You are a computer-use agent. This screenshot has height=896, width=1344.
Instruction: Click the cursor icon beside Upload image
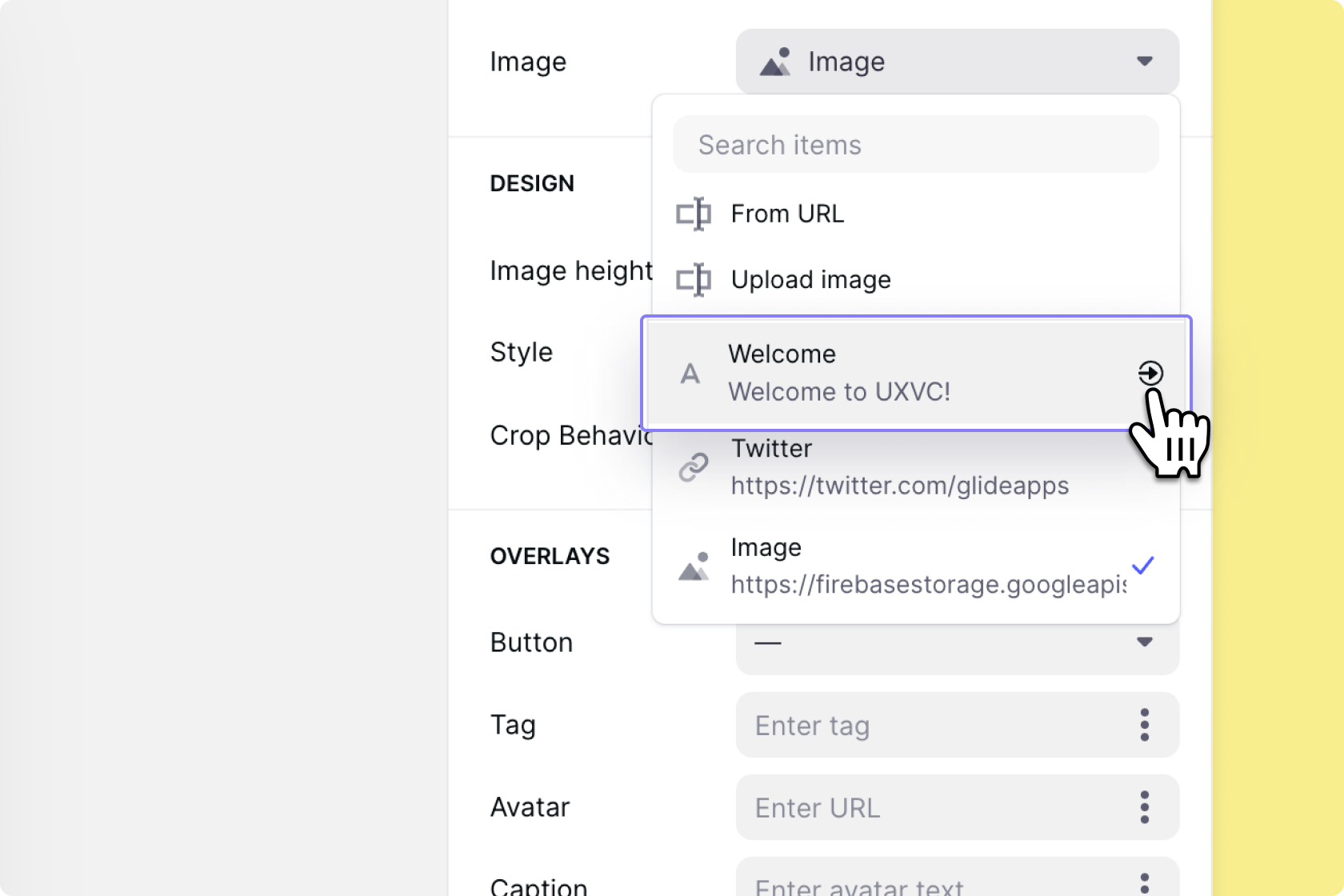(694, 280)
